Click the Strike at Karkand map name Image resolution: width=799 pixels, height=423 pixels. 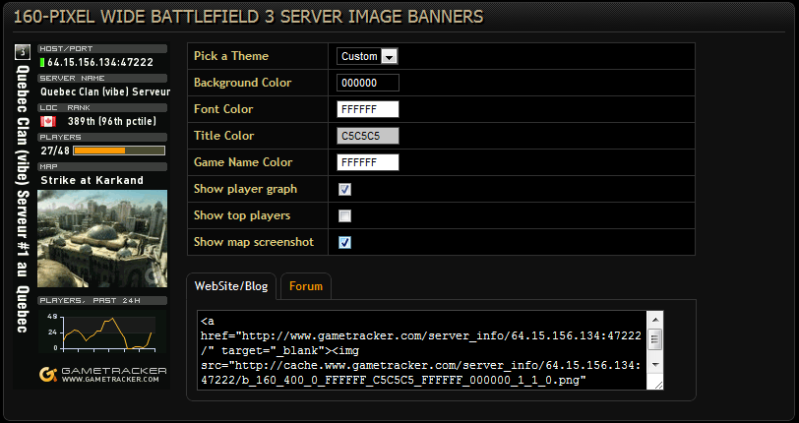(x=92, y=180)
